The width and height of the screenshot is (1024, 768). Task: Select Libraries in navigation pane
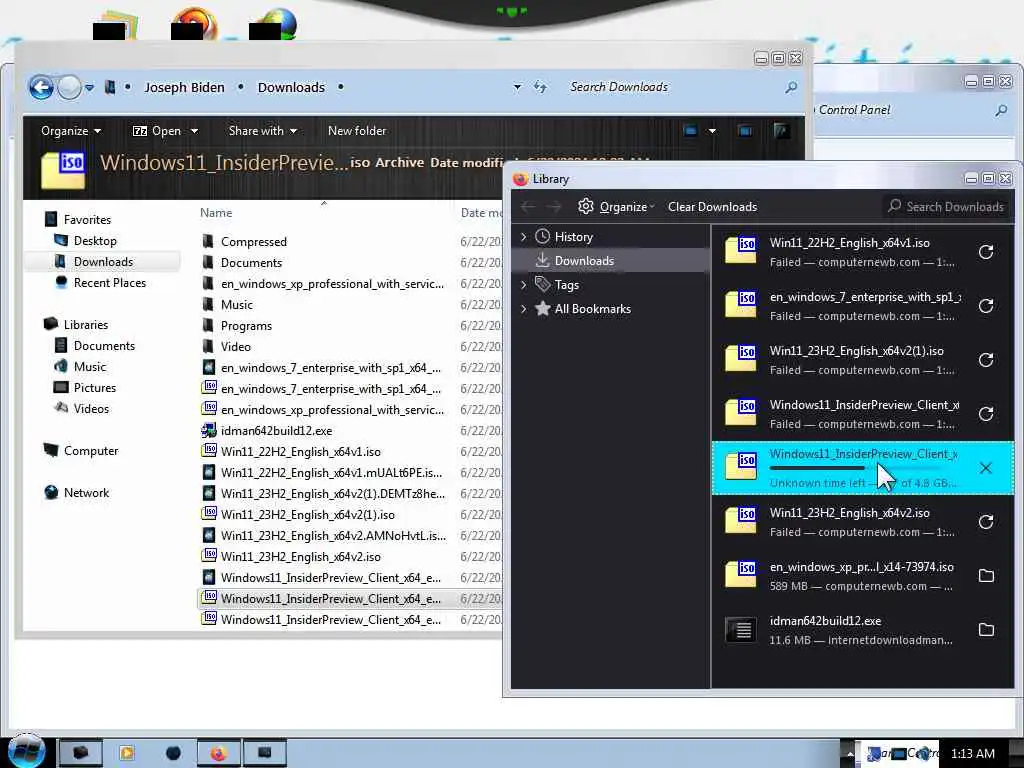tap(85, 325)
